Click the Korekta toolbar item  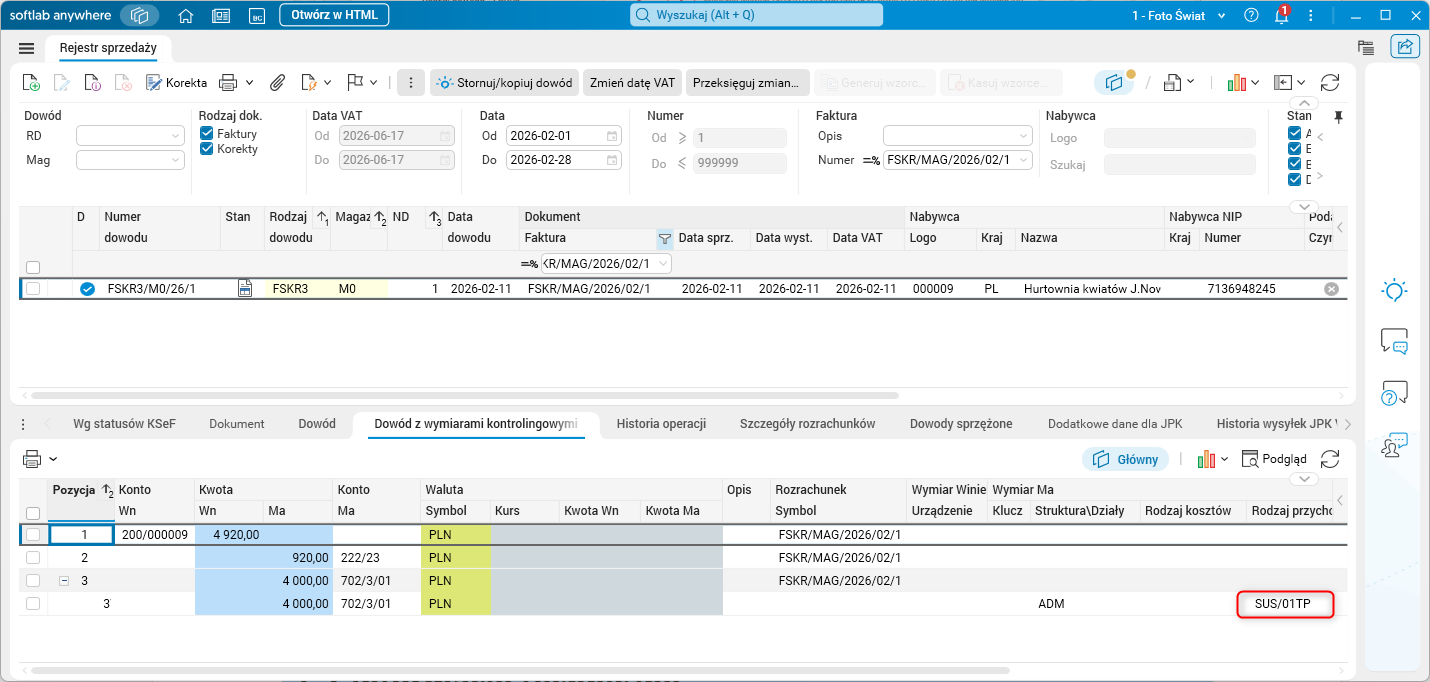pyautogui.click(x=177, y=82)
